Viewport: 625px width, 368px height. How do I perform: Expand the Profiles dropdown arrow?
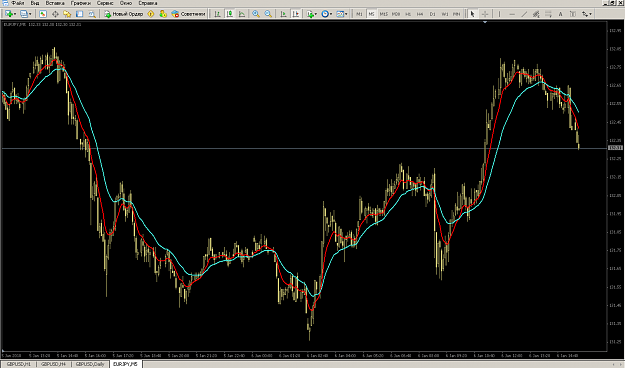[30, 14]
